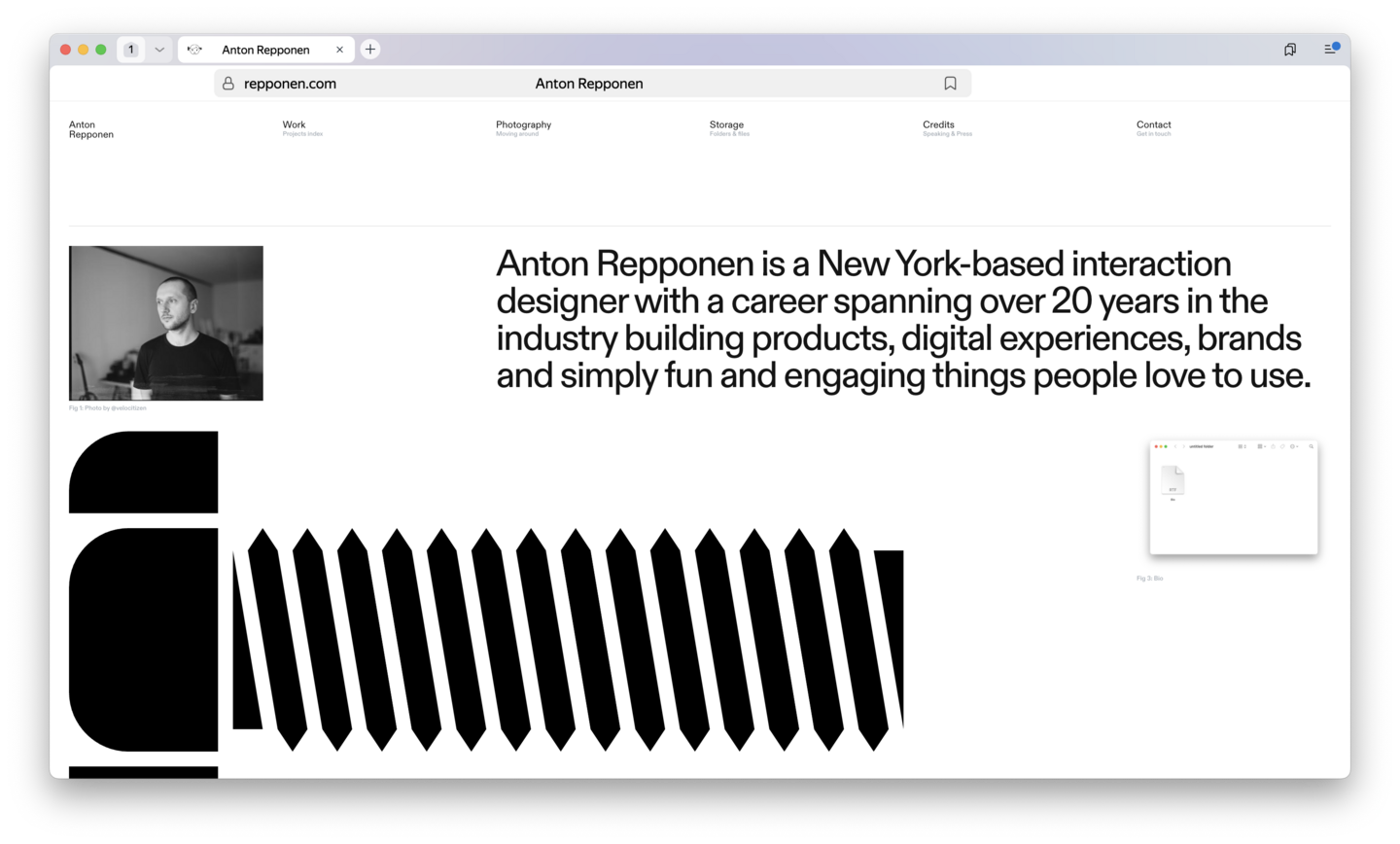Viewport: 1400px width, 844px height.
Task: Click the black-and-white portrait photo
Action: 166,323
